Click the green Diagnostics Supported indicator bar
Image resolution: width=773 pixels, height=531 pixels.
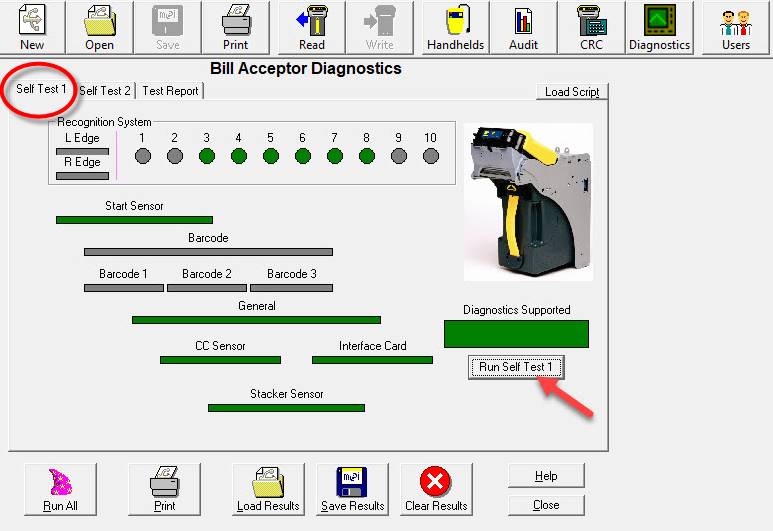click(x=516, y=334)
